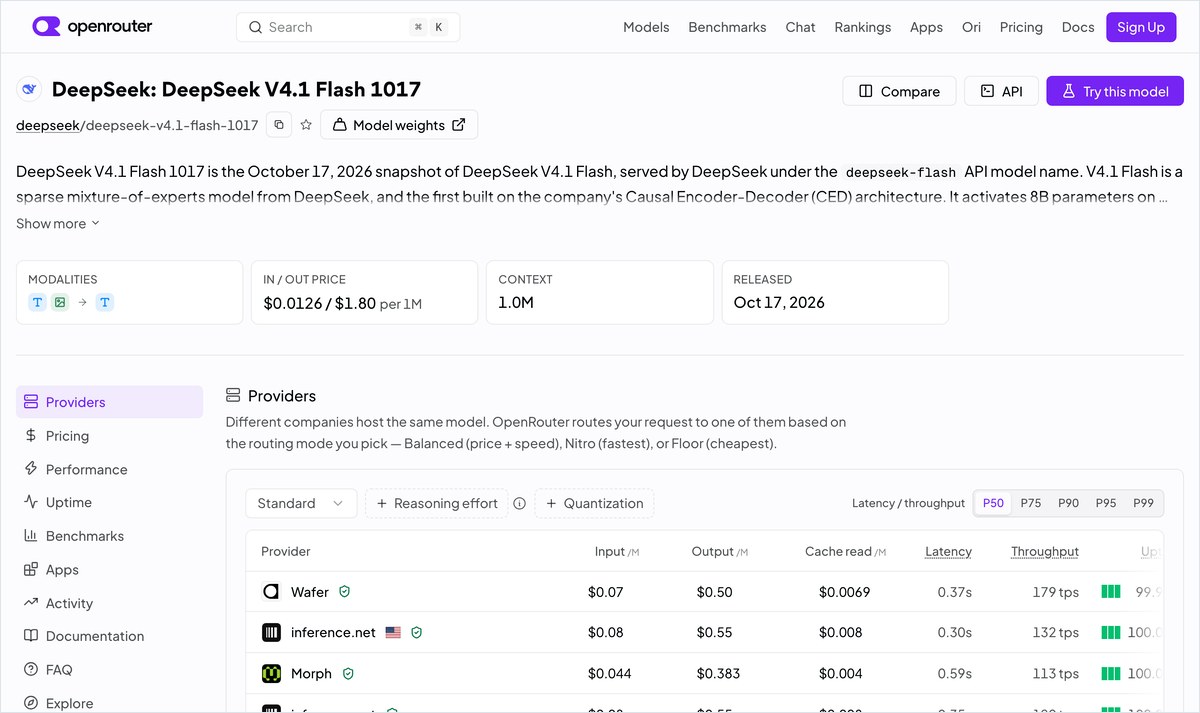Click the inference.net provider logo
1200x713 pixels.
[271, 632]
